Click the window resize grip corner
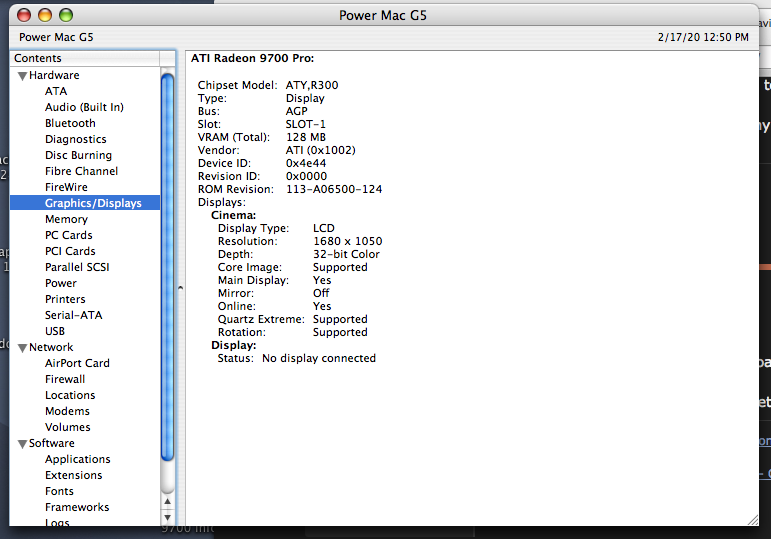The height and width of the screenshot is (539, 771). click(753, 520)
